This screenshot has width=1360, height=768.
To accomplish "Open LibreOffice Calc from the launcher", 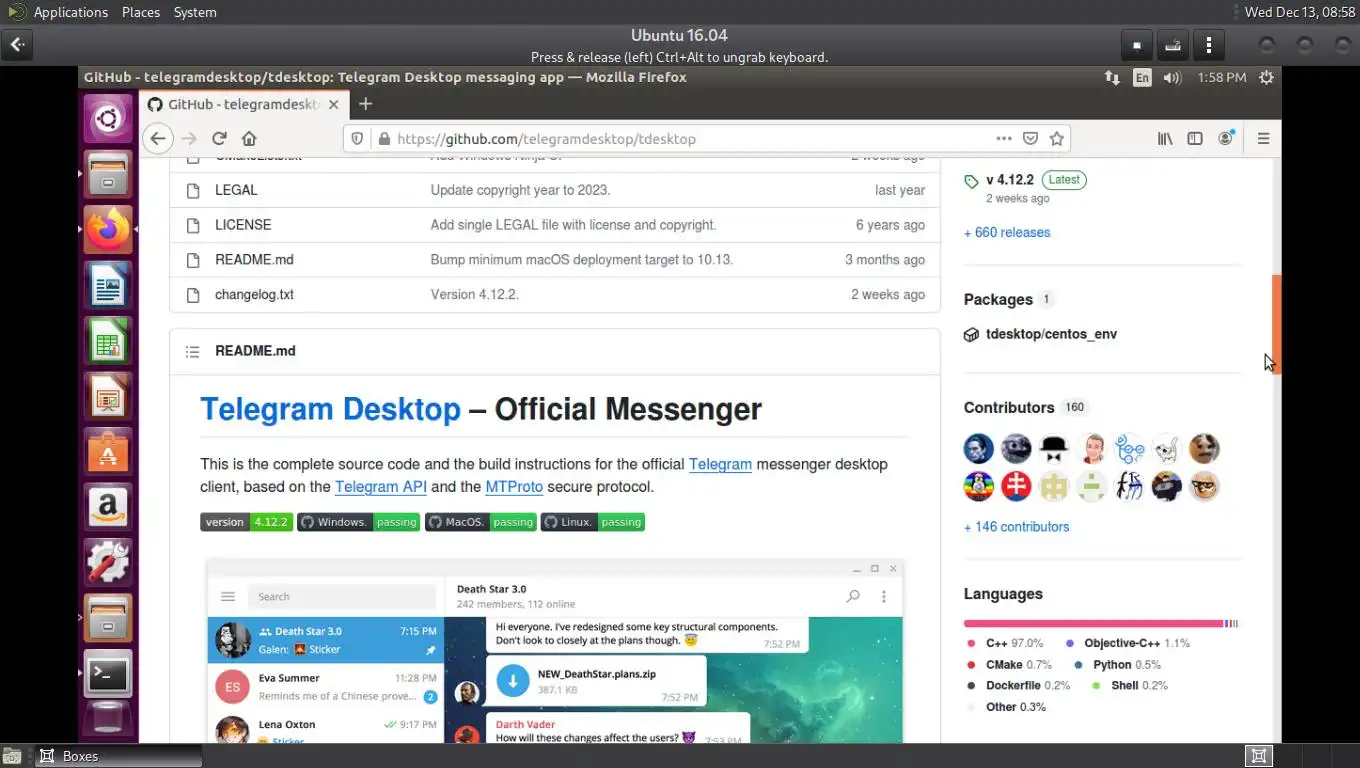I will (x=108, y=342).
